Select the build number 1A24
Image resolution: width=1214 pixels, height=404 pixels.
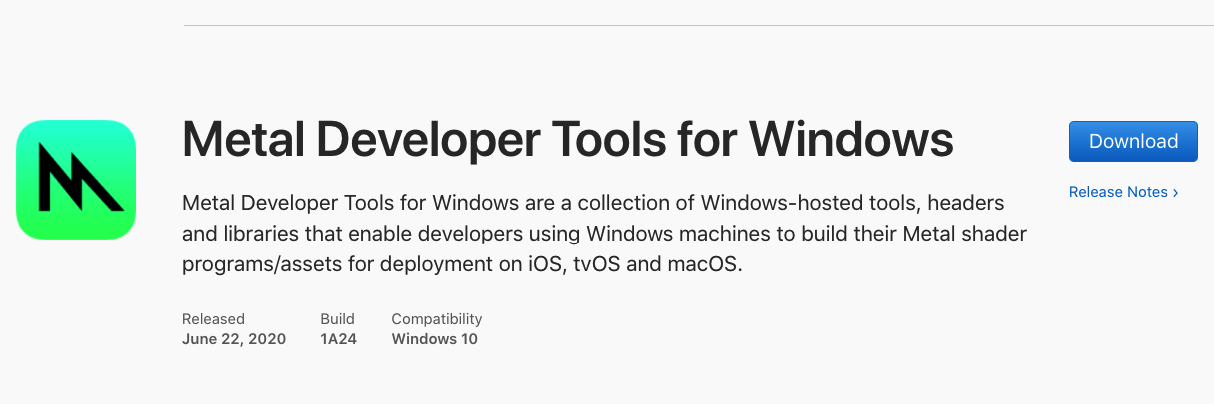point(338,339)
